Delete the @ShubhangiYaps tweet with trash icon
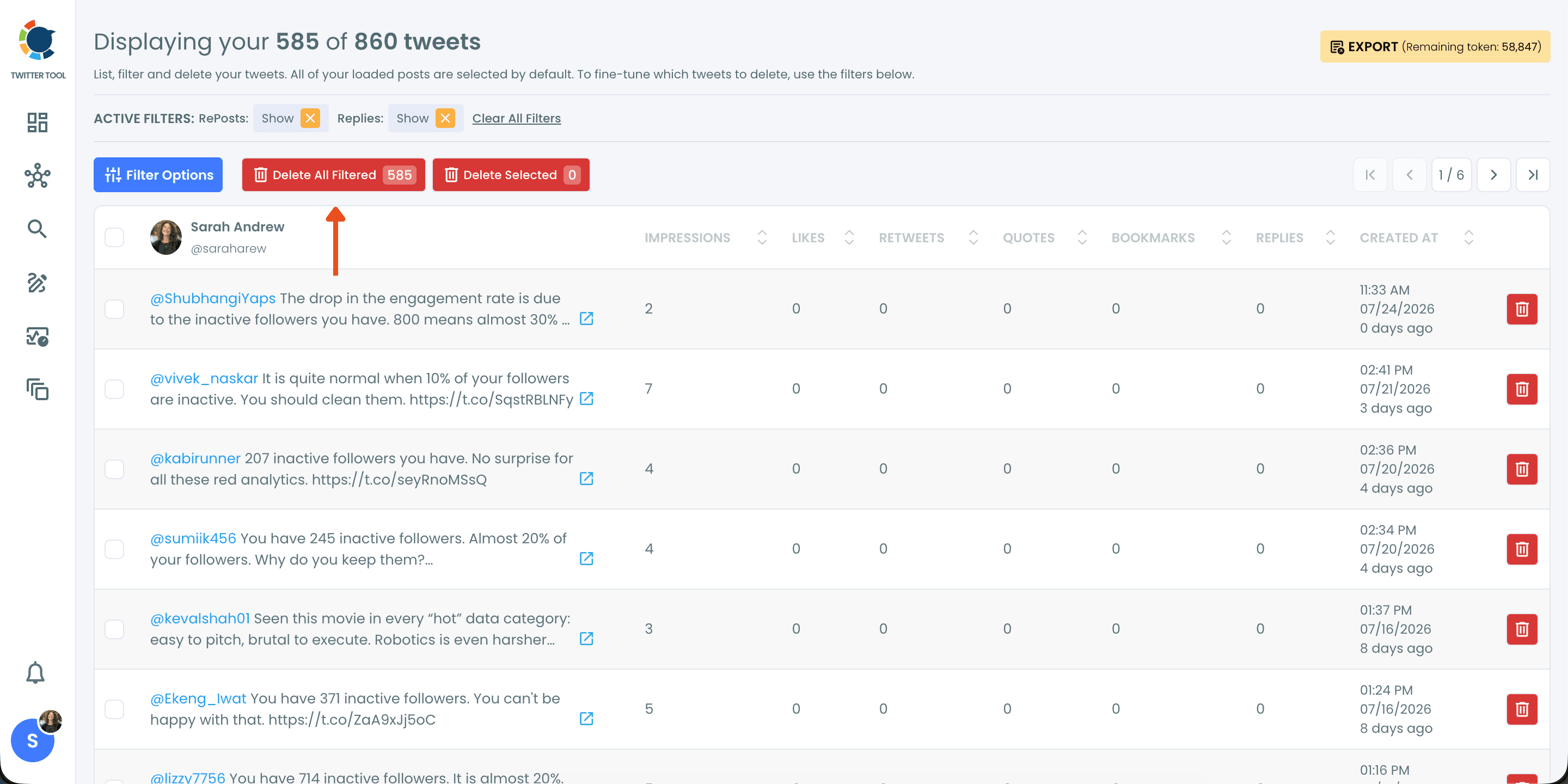1568x784 pixels. [x=1522, y=309]
